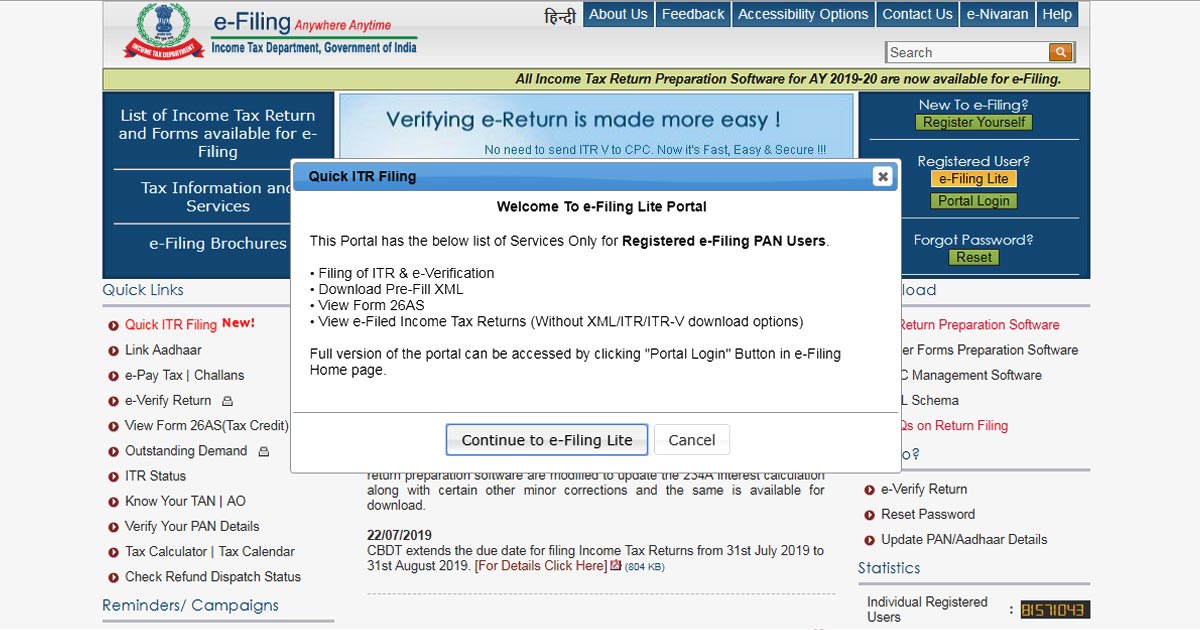Switch language to Hindi
The image size is (1200, 630).
(x=560, y=15)
